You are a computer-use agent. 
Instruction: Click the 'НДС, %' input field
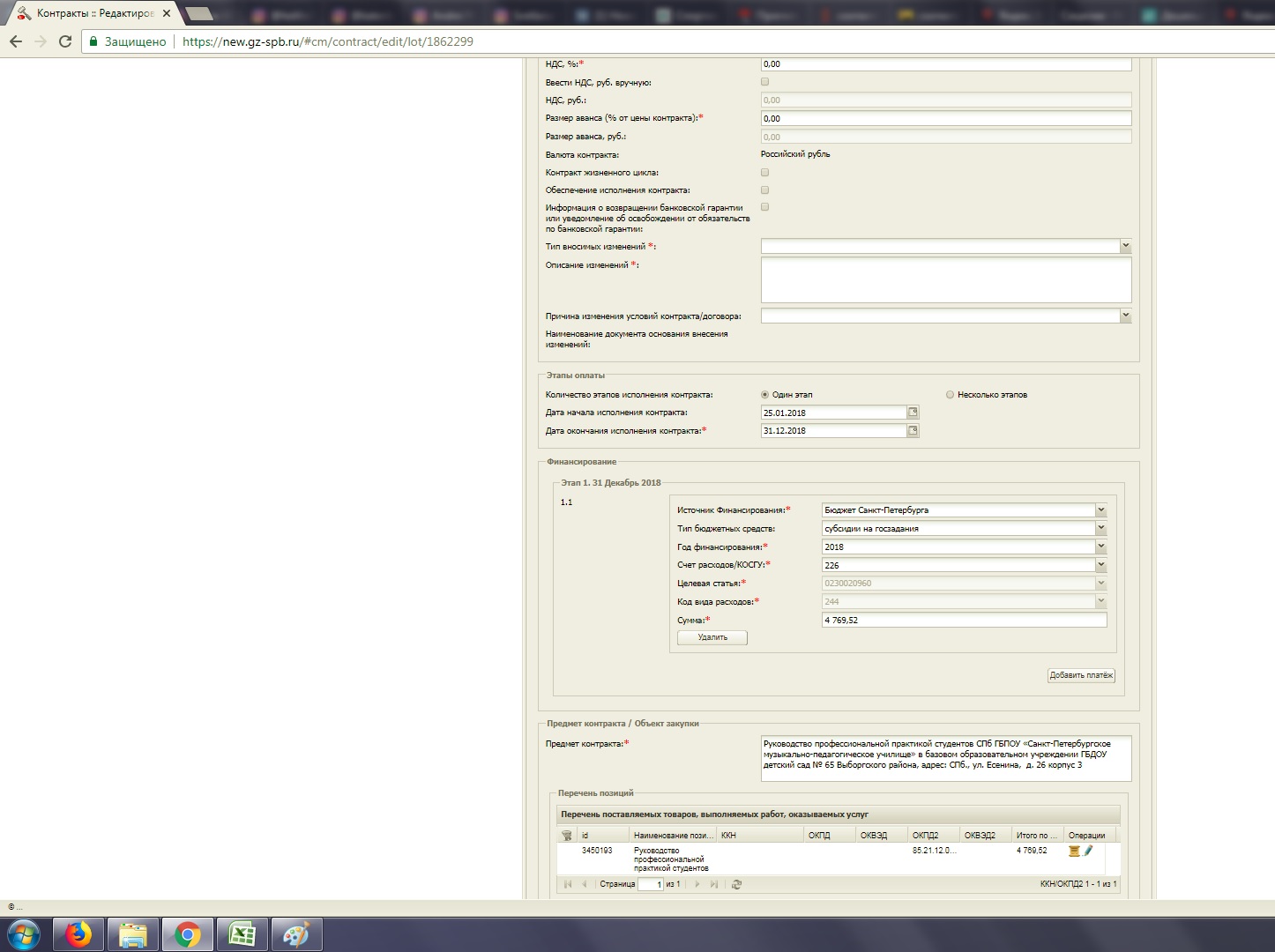(946, 64)
